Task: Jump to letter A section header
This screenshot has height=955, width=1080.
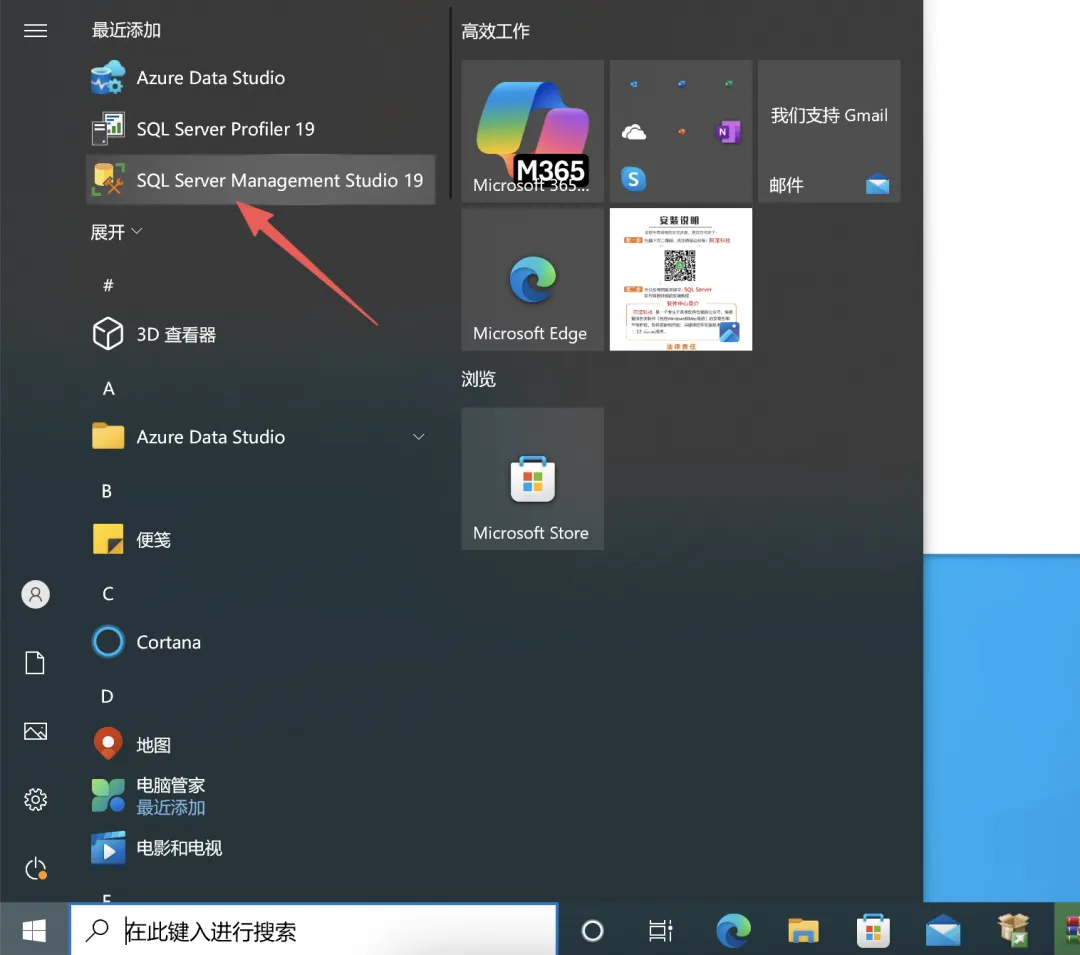Action: pos(108,388)
